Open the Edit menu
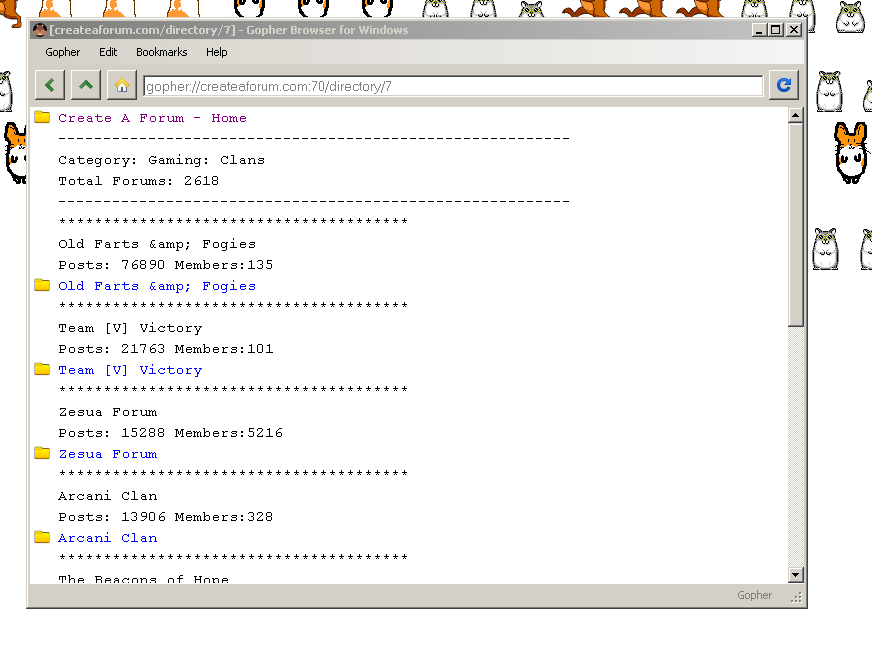Image resolution: width=872 pixels, height=646 pixels. 108,52
